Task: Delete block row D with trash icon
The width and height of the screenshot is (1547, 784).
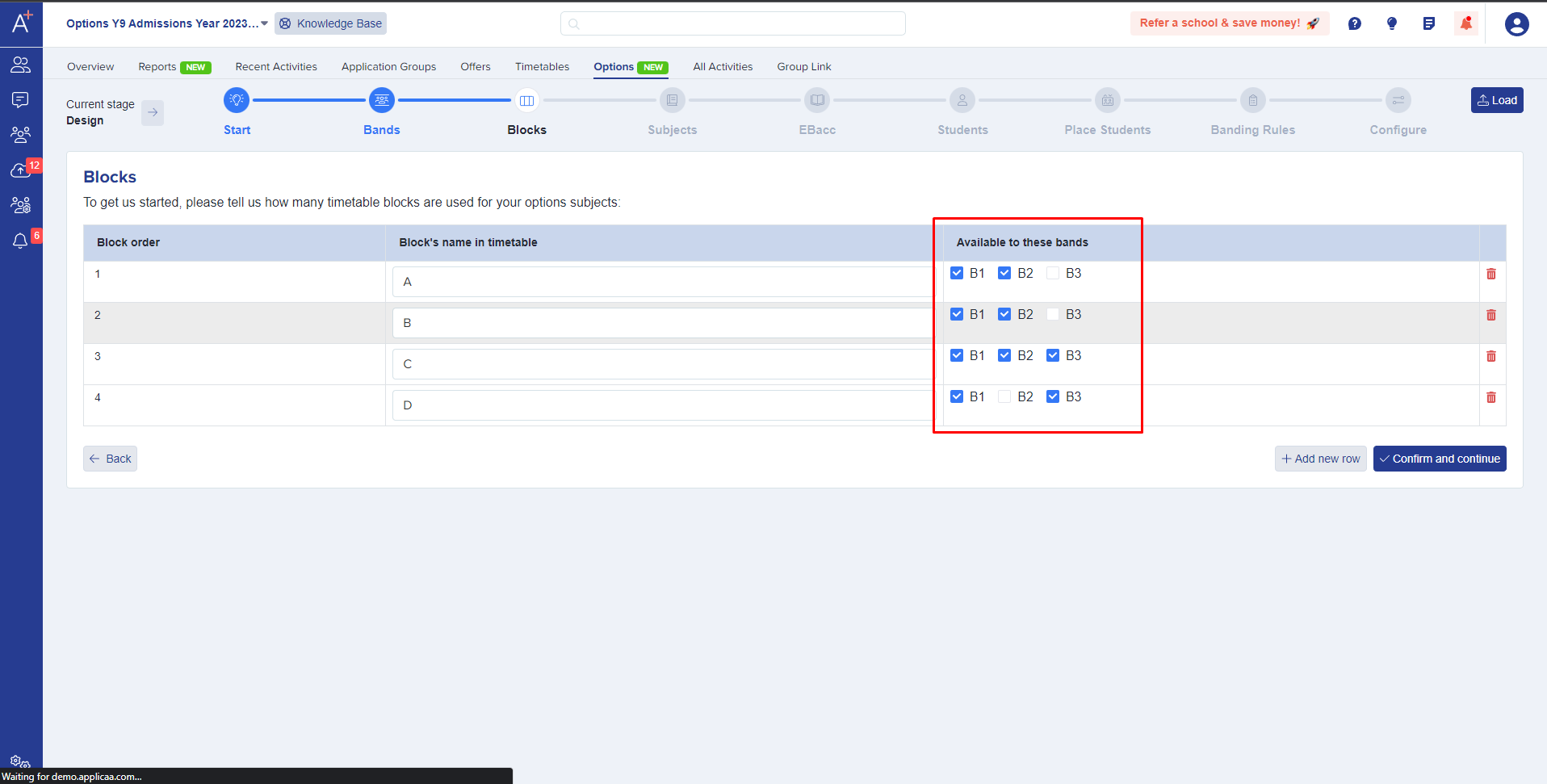Action: [1491, 397]
